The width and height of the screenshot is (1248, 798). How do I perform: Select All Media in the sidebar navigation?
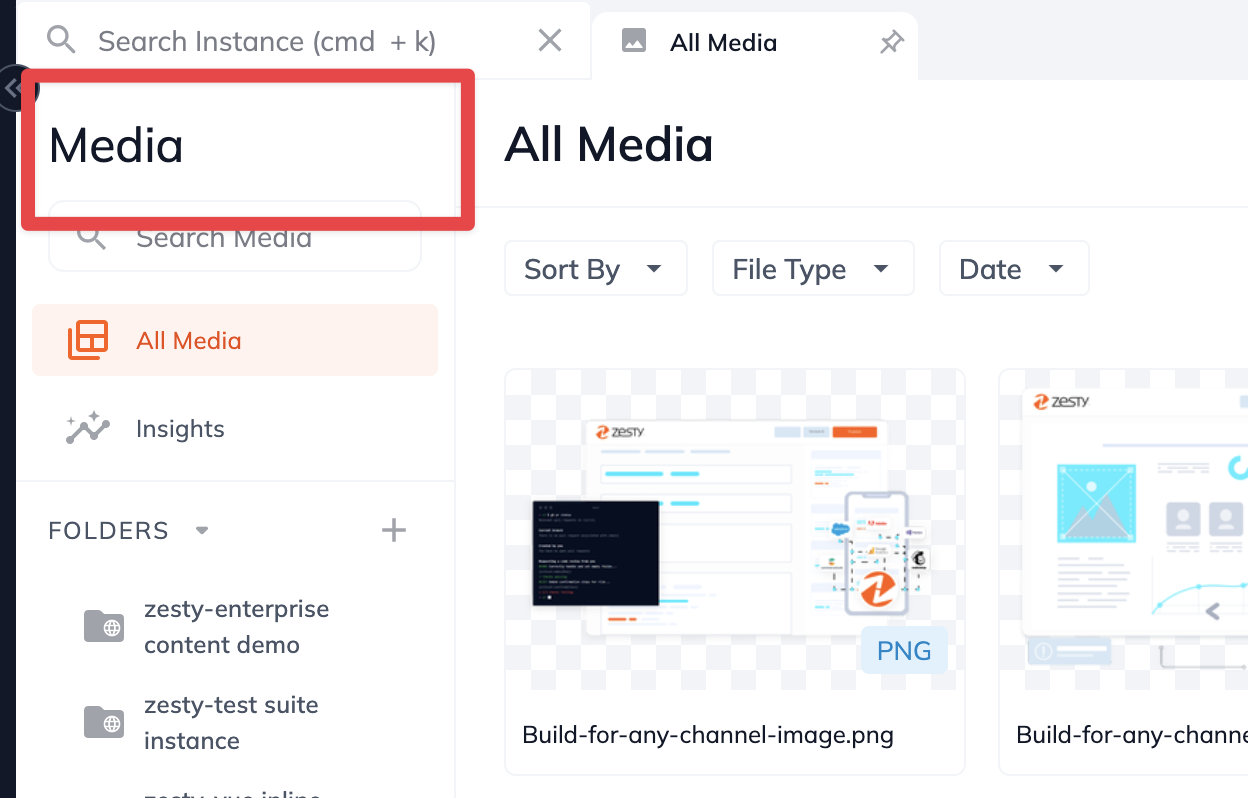click(x=186, y=340)
